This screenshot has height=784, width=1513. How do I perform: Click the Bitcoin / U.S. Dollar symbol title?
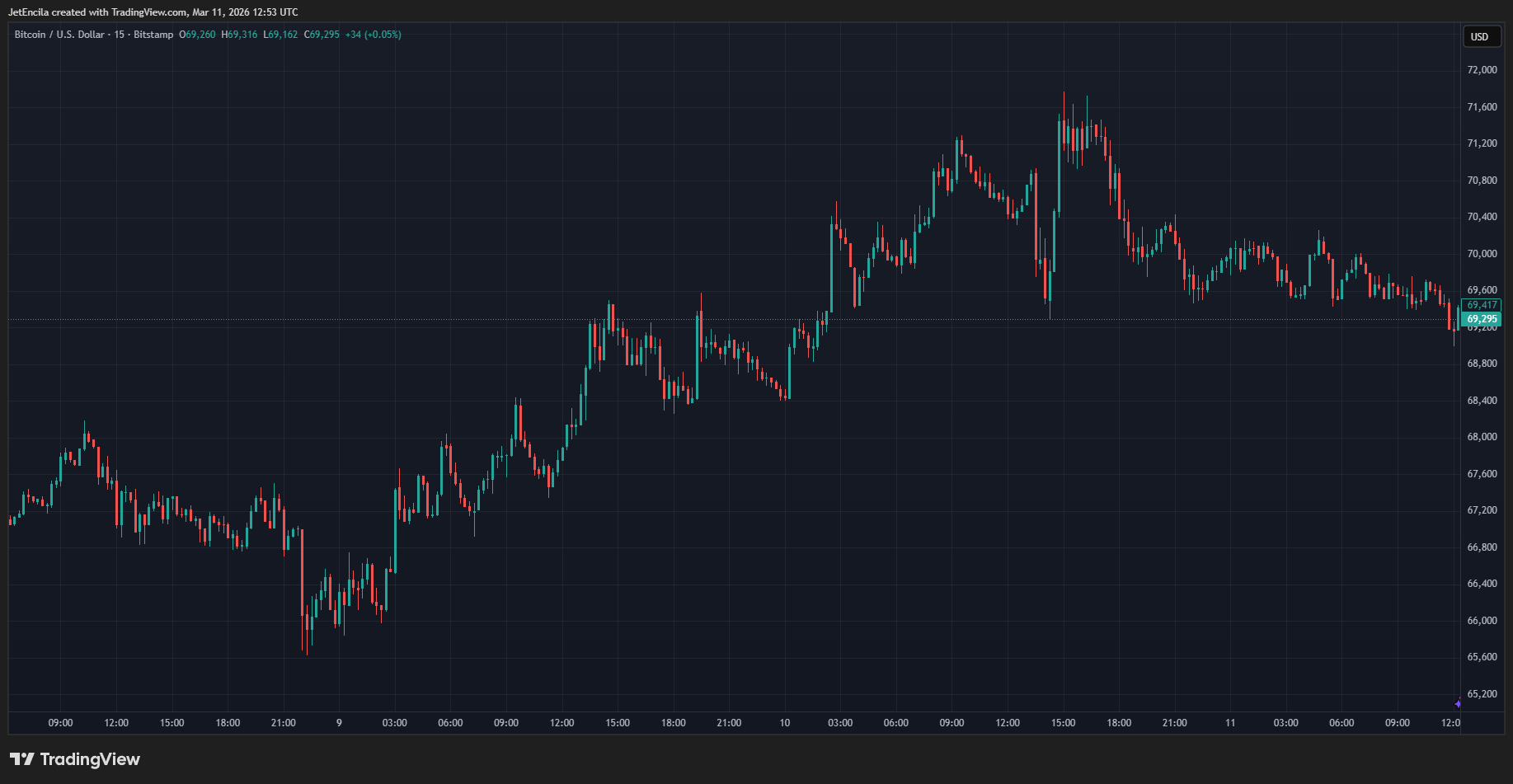tap(59, 35)
